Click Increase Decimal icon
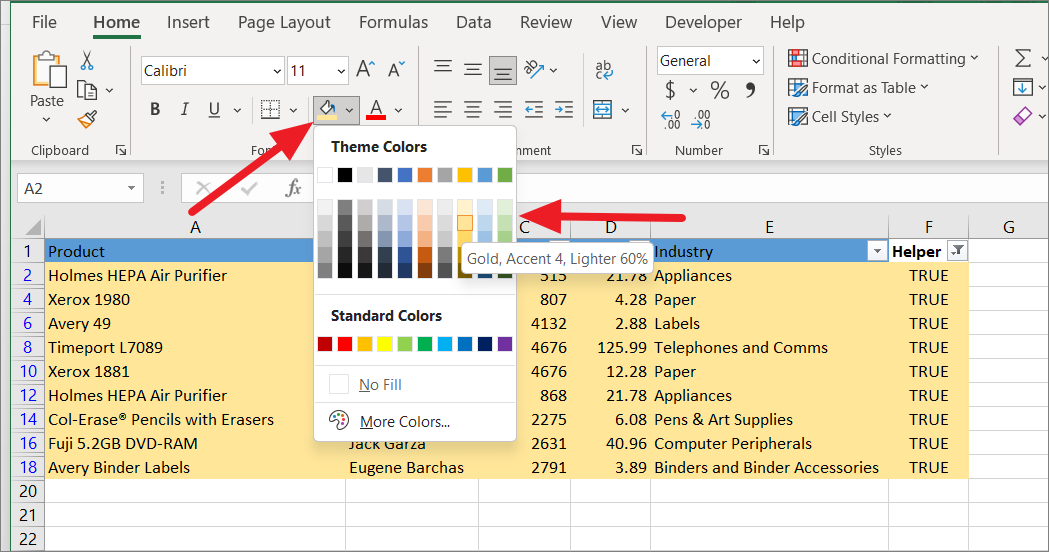This screenshot has height=552, width=1049. (x=671, y=119)
